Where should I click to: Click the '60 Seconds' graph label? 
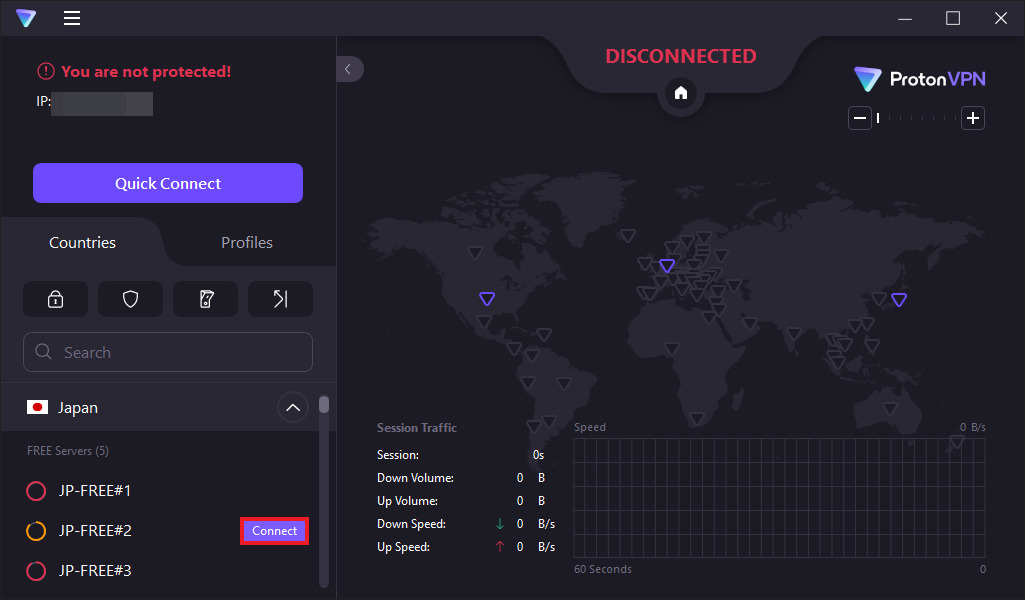point(603,569)
